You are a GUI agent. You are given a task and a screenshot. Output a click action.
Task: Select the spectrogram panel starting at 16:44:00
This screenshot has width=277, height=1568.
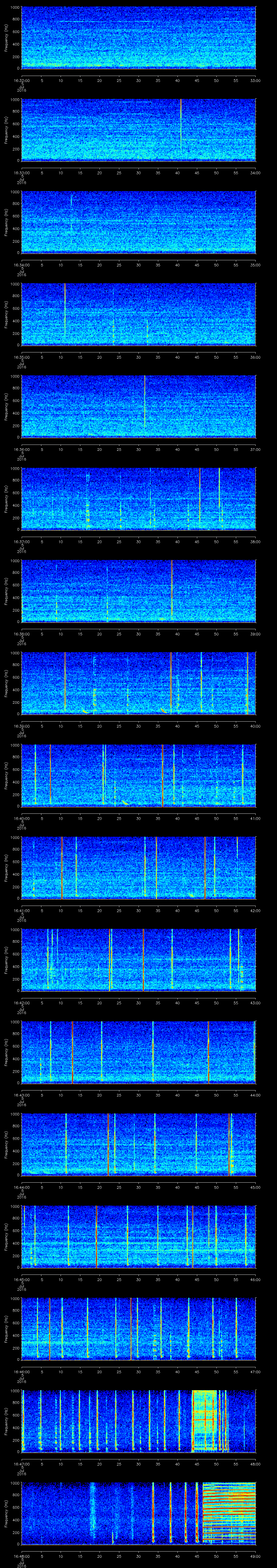tap(138, 1144)
